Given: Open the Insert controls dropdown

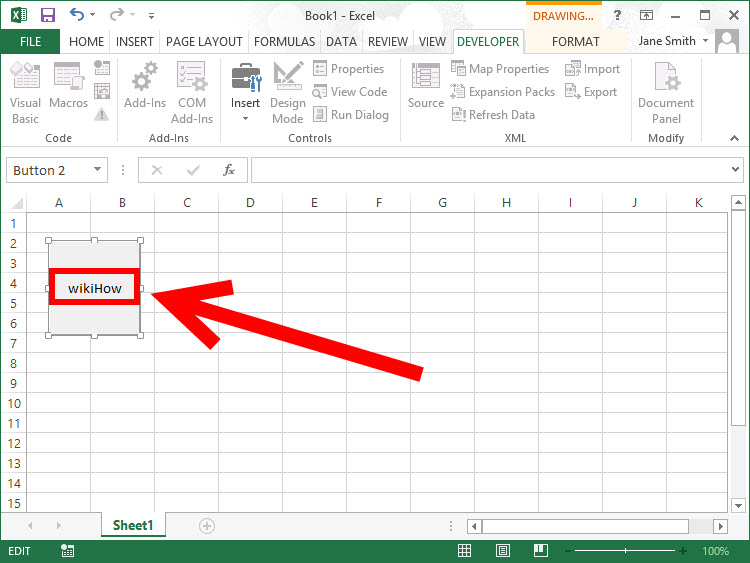Looking at the screenshot, I should pyautogui.click(x=245, y=92).
